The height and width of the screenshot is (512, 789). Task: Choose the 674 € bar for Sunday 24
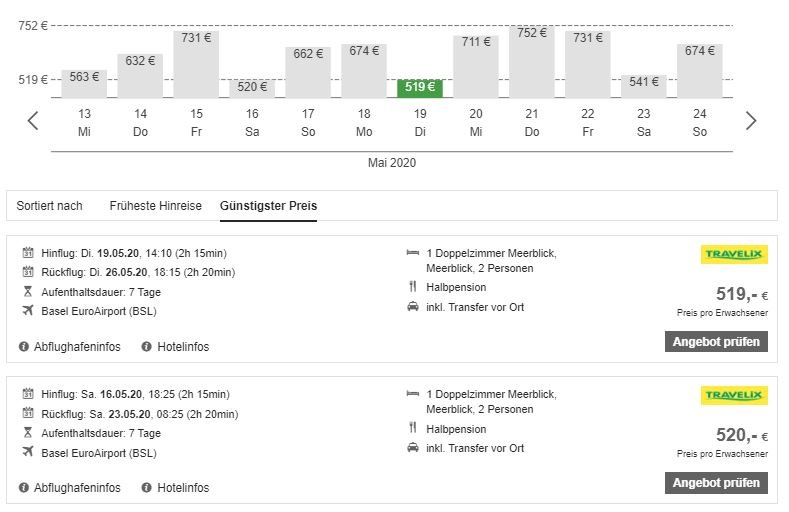700,70
